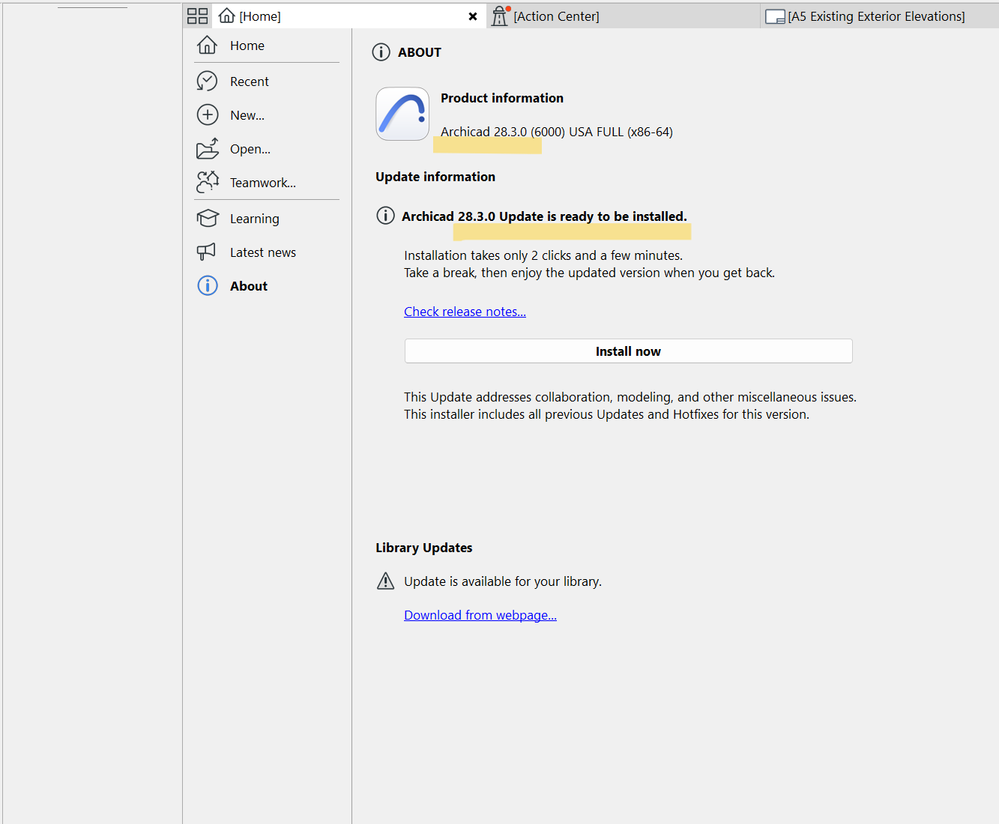The image size is (999, 824).
Task: Click the Open folder icon
Action: click(x=207, y=148)
